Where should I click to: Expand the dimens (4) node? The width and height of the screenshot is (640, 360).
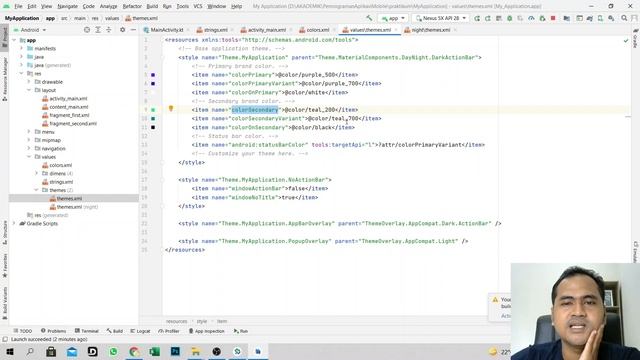pyautogui.click(x=36, y=173)
